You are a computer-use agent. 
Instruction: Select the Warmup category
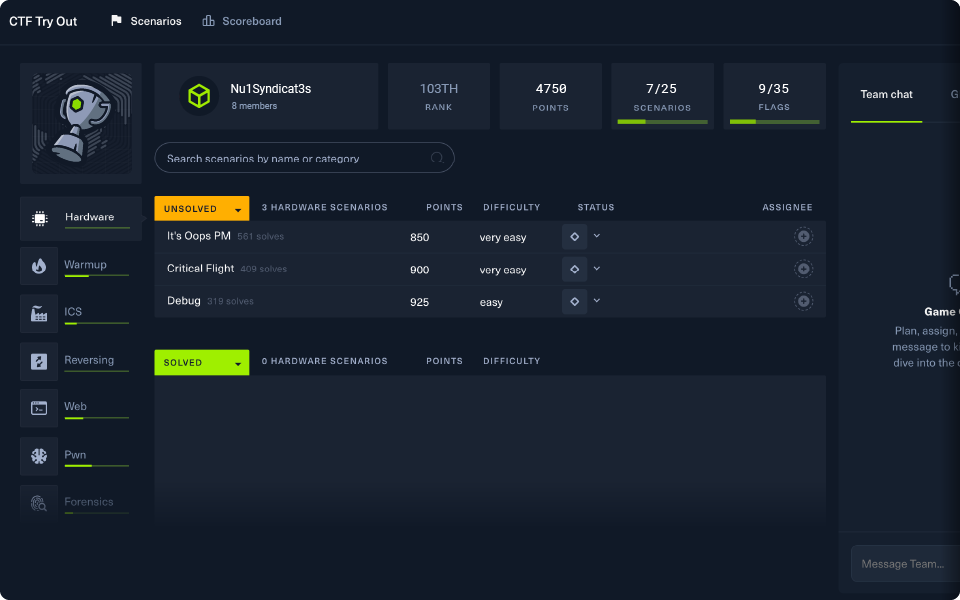tap(75, 266)
